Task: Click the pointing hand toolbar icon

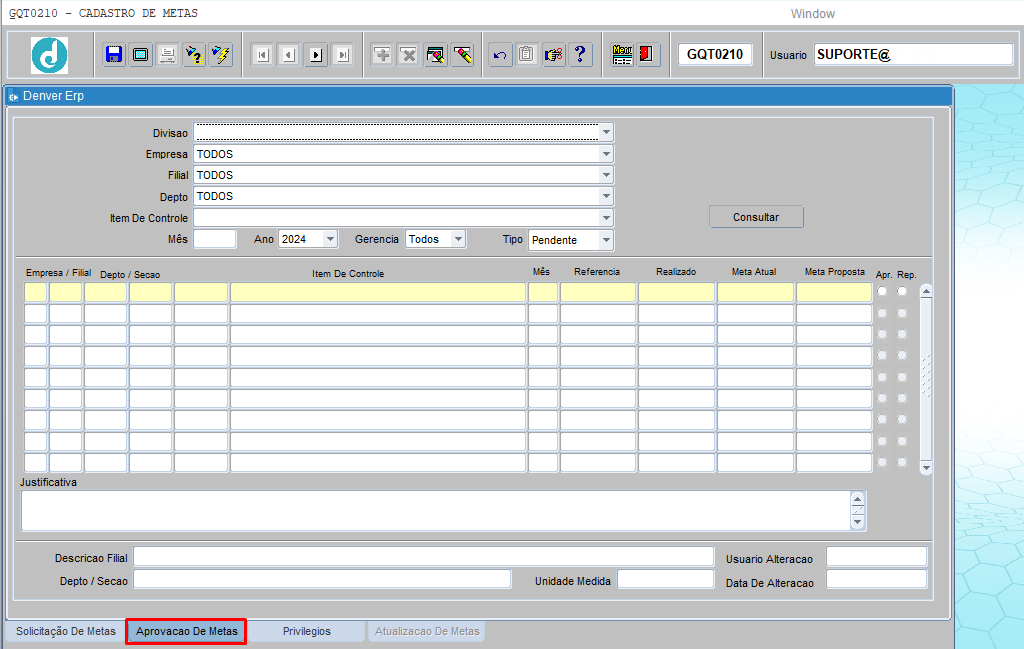Action: click(x=554, y=55)
